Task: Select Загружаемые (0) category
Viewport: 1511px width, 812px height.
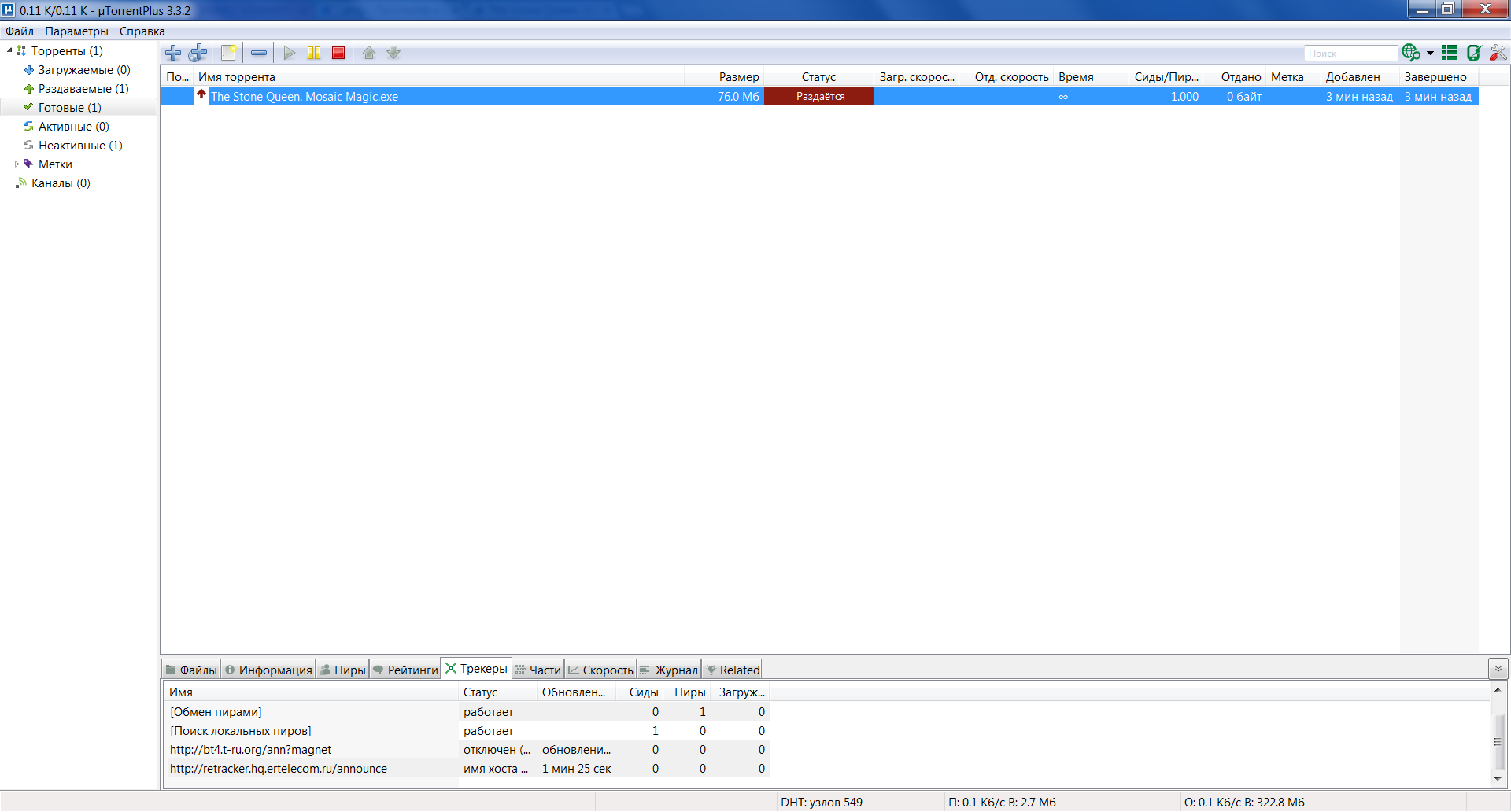Action: [84, 70]
